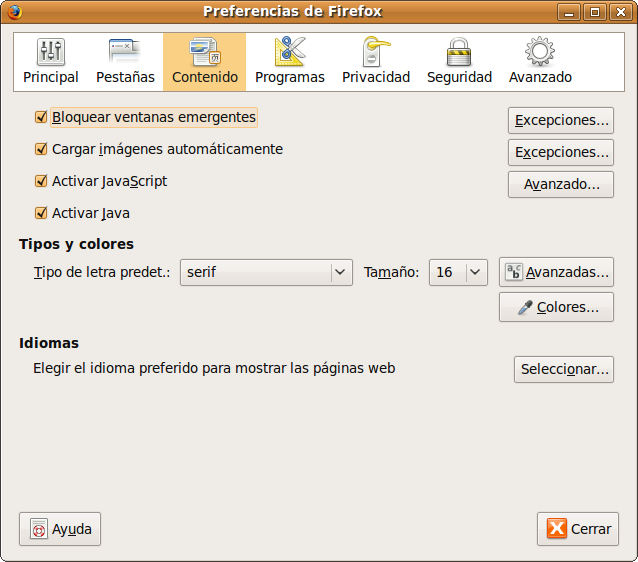Click the Firefox logo in title bar
The height and width of the screenshot is (562, 638).
[x=14, y=12]
